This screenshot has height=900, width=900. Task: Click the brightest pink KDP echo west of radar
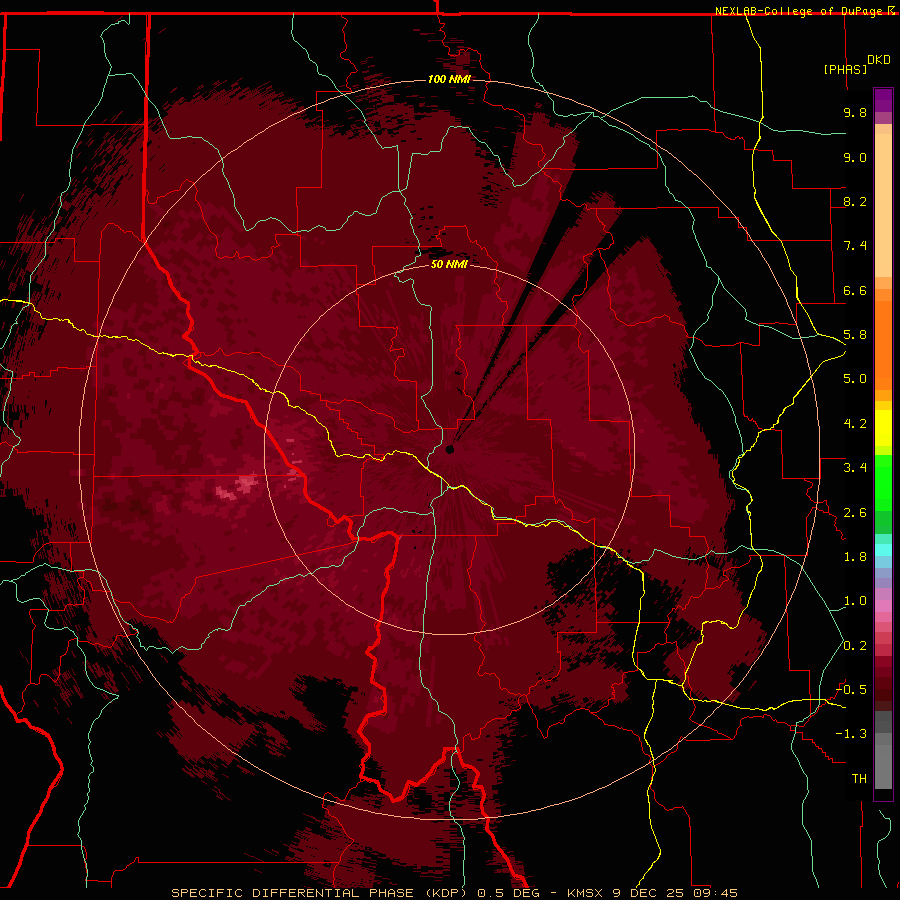point(248,482)
